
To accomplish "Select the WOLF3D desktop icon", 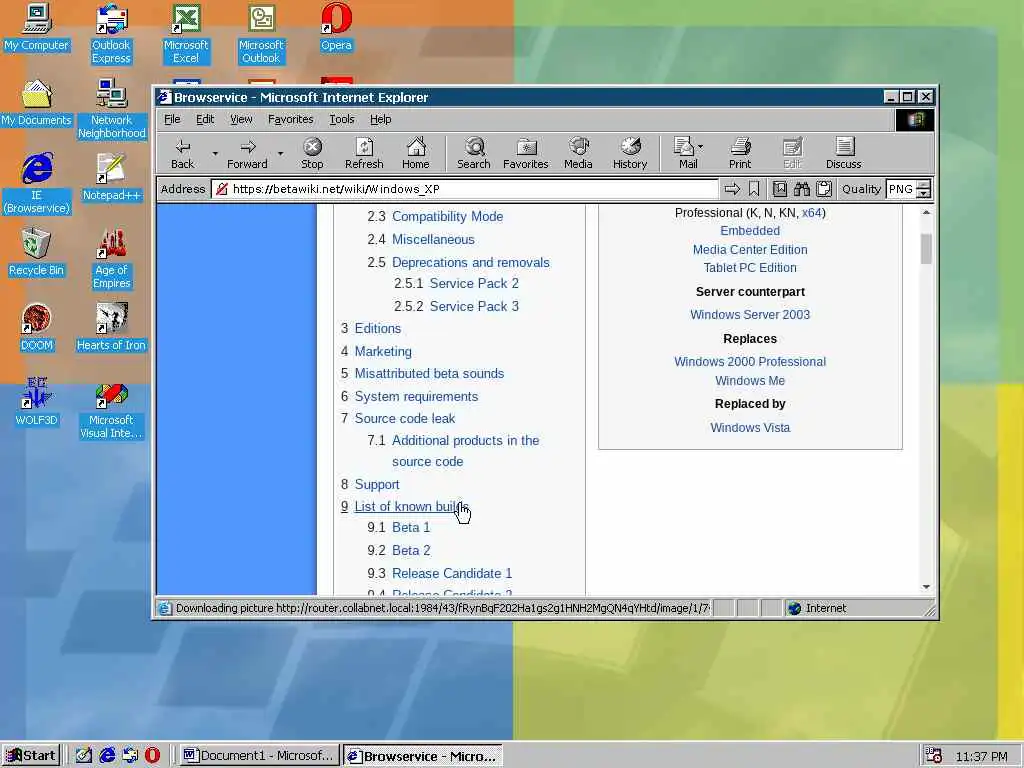I will click(x=36, y=402).
